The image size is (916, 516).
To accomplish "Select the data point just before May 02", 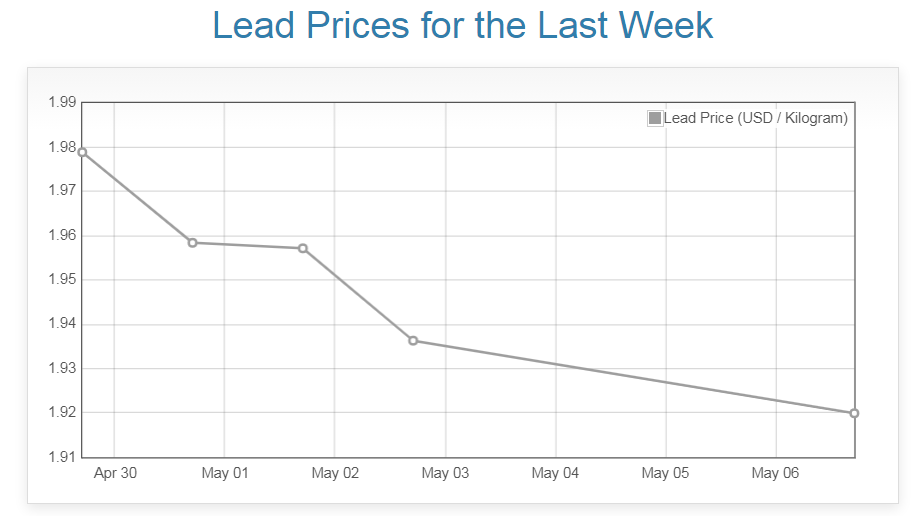I will coord(302,248).
